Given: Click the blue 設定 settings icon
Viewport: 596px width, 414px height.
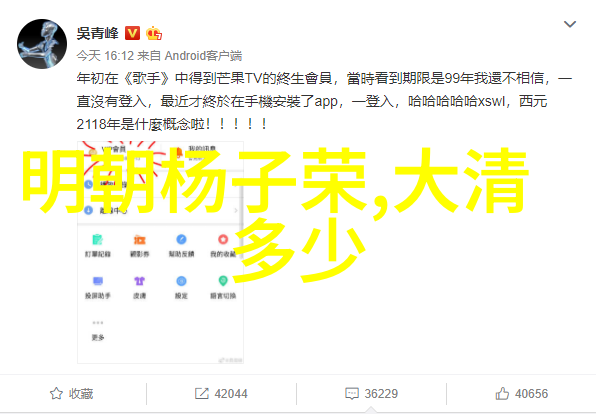Looking at the screenshot, I should pos(181,281).
